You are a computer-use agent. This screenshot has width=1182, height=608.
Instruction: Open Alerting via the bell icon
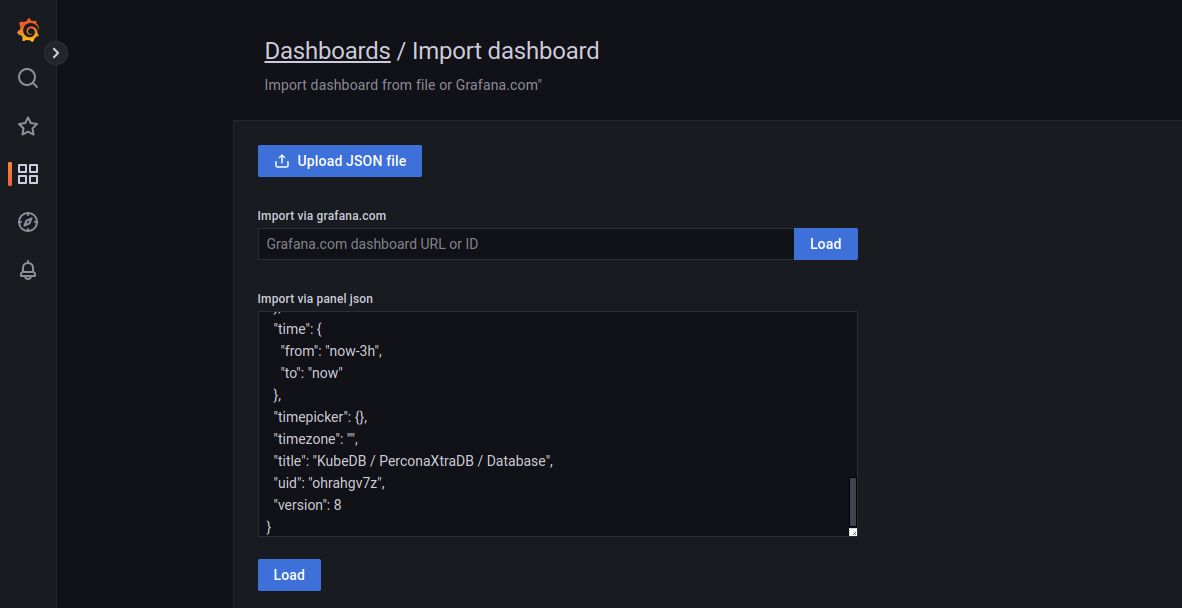(x=27, y=270)
